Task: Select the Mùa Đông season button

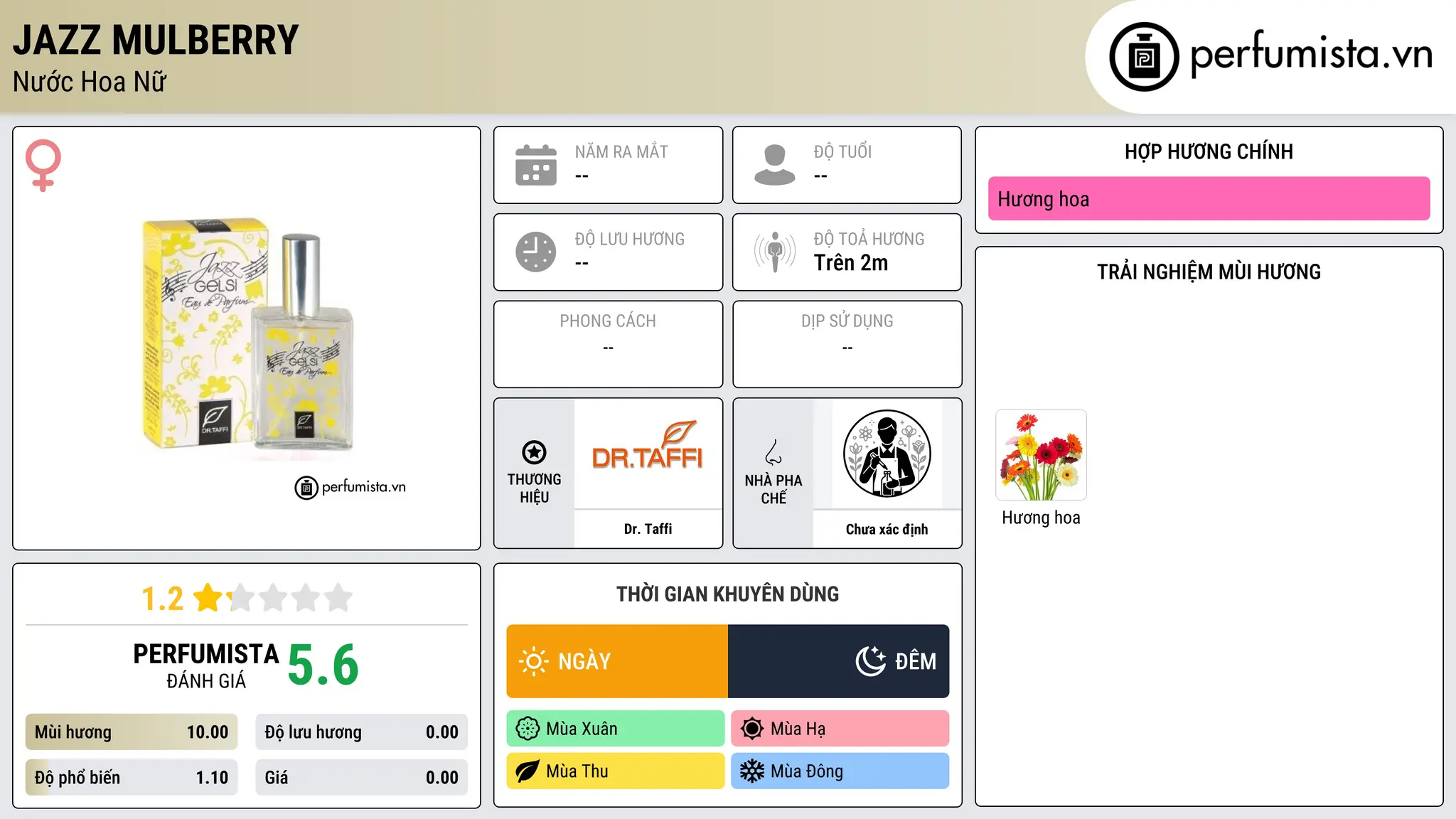Action: pyautogui.click(x=840, y=771)
